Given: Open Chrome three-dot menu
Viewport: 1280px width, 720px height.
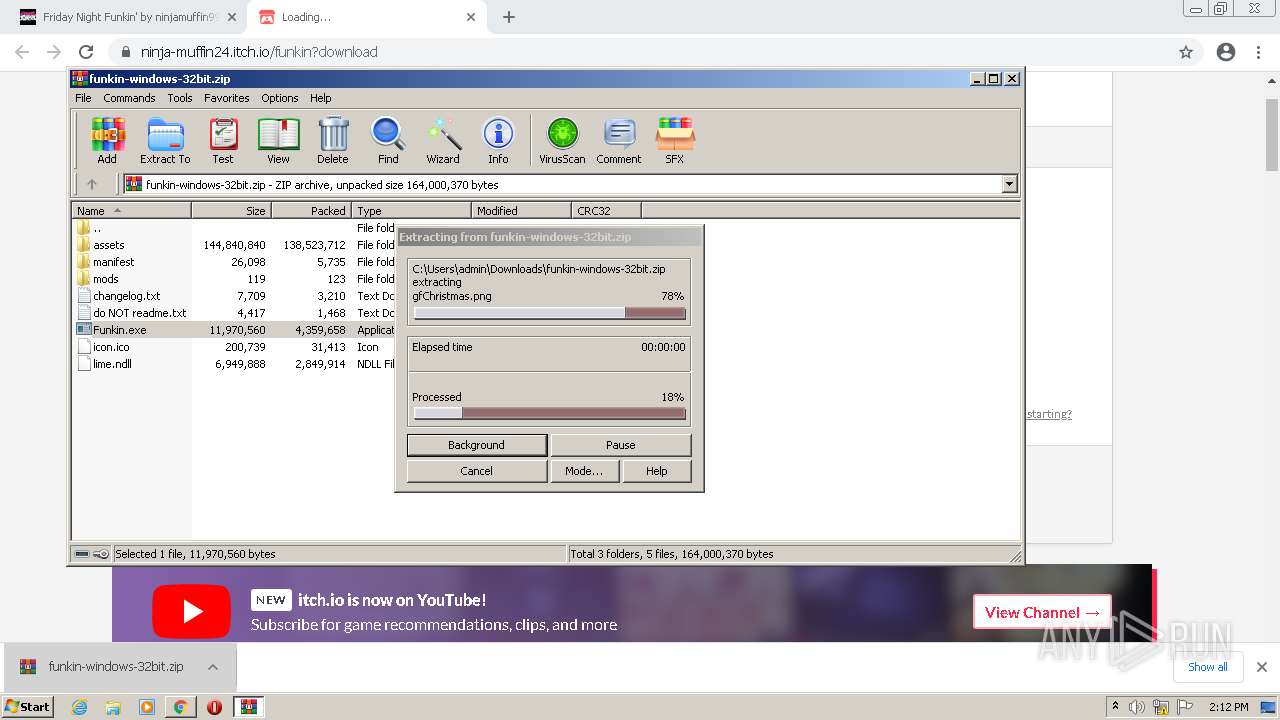Looking at the screenshot, I should pyautogui.click(x=1259, y=52).
